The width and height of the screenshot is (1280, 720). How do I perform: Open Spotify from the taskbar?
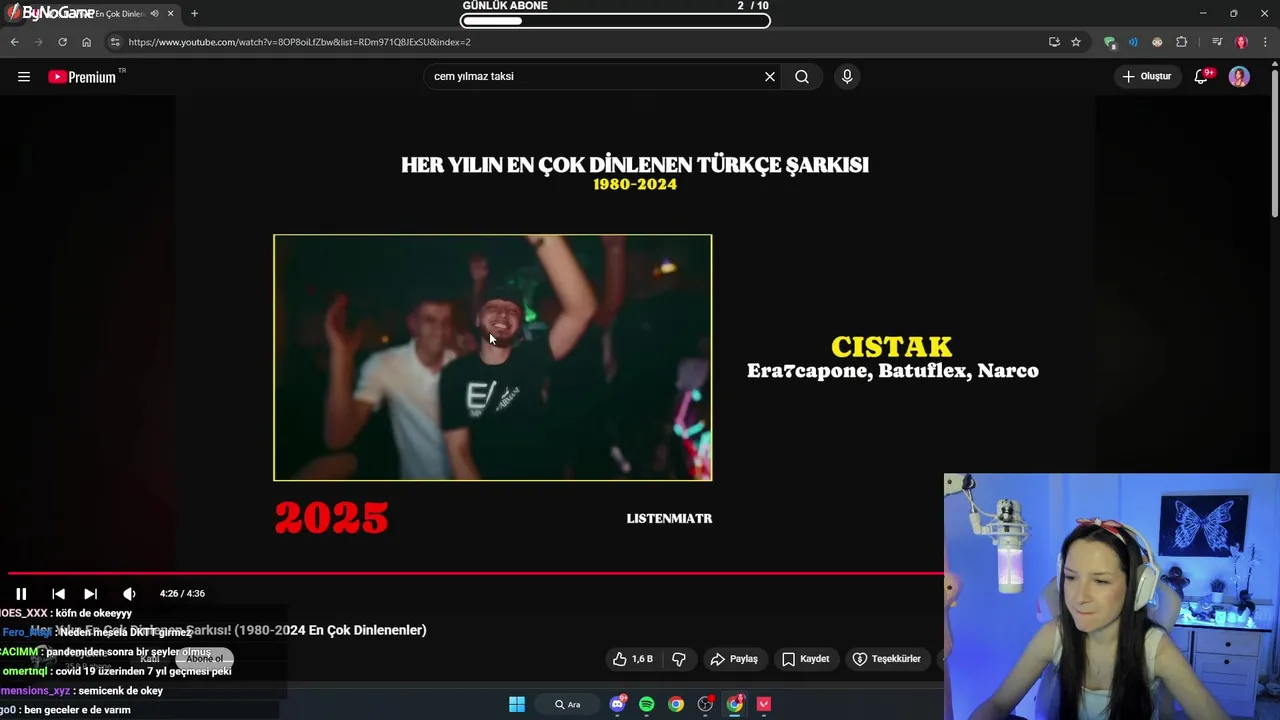click(x=646, y=704)
